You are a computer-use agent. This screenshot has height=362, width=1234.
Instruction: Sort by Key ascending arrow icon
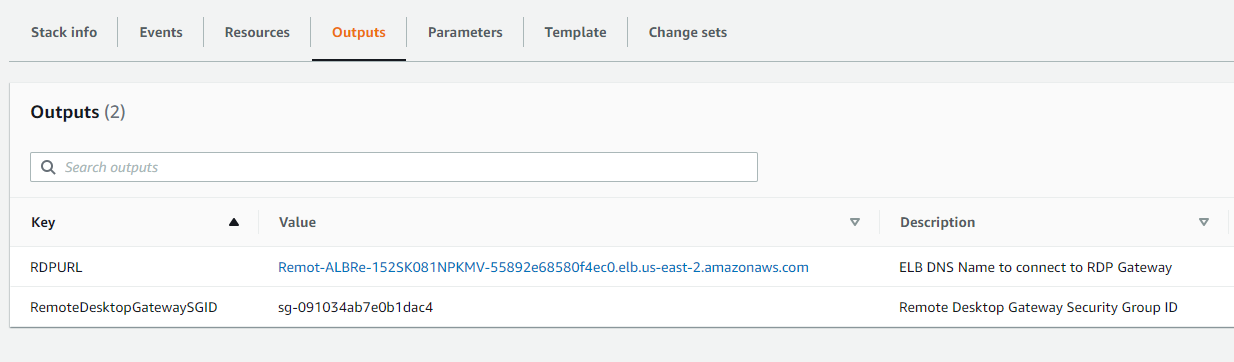tap(234, 222)
